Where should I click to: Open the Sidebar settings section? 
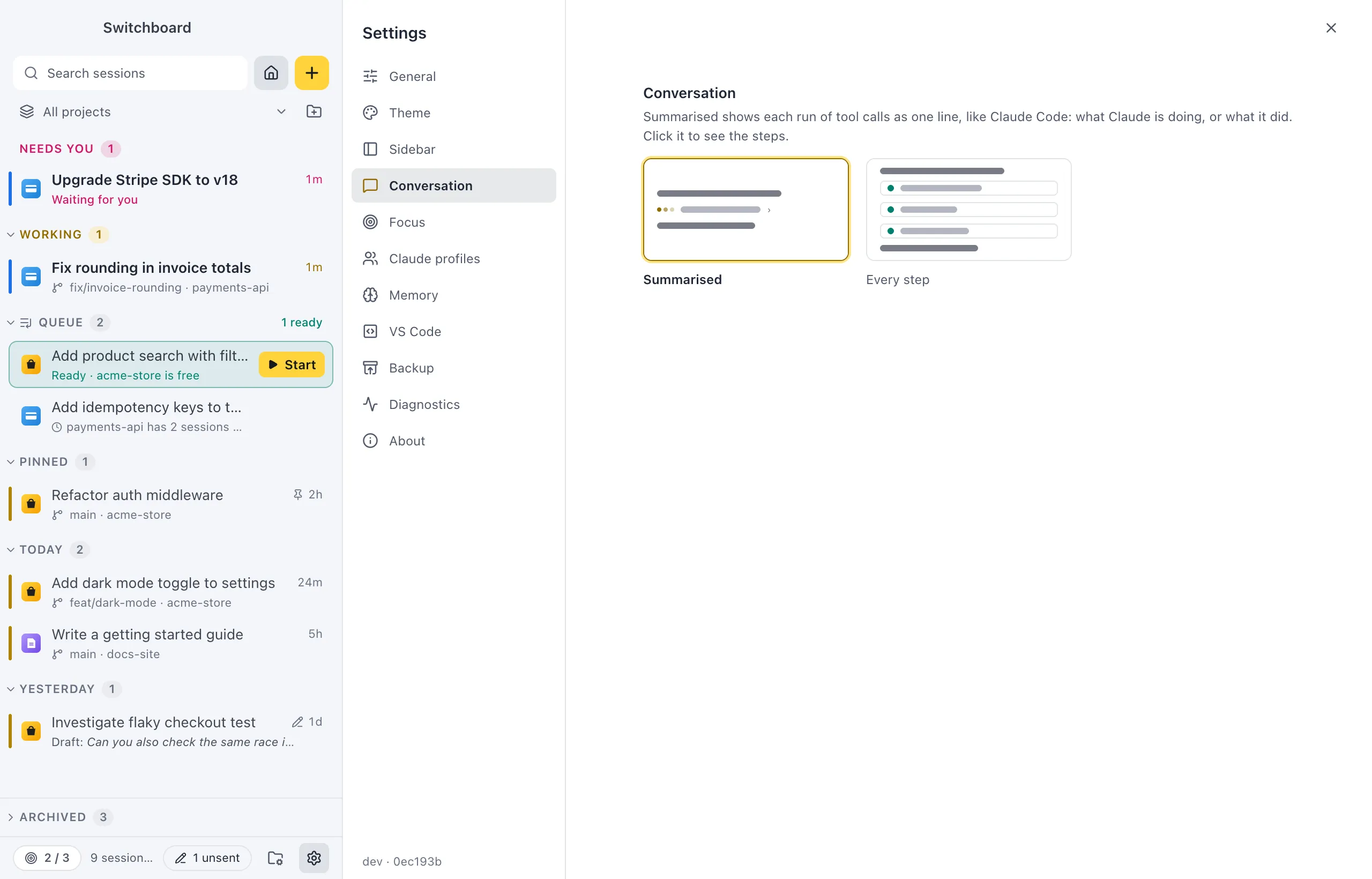click(x=454, y=149)
